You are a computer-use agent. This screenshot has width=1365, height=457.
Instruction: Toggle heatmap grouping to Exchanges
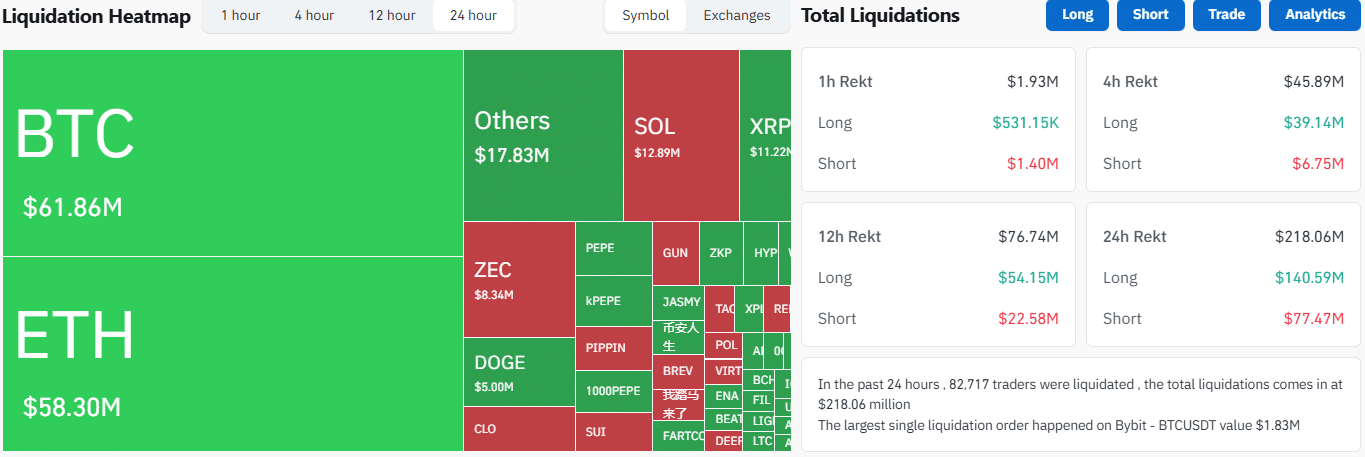click(737, 16)
